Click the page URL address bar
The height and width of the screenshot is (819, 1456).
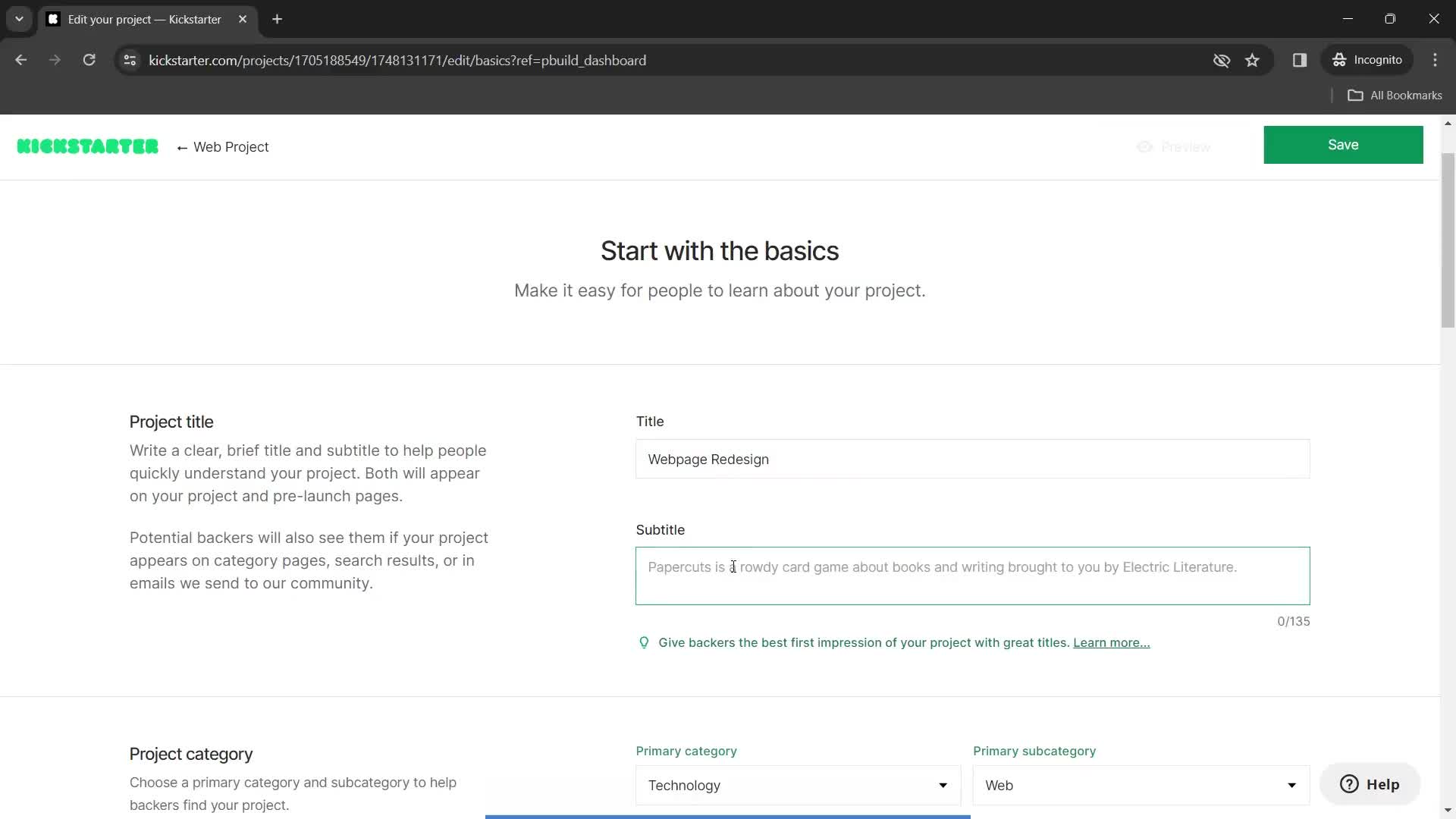[398, 60]
